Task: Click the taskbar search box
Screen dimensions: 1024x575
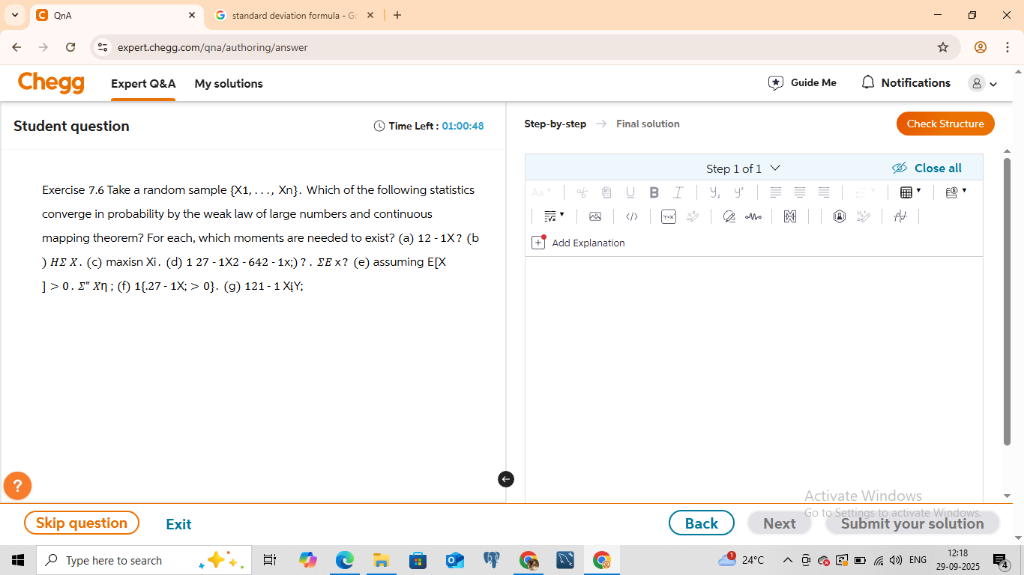Action: click(144, 560)
